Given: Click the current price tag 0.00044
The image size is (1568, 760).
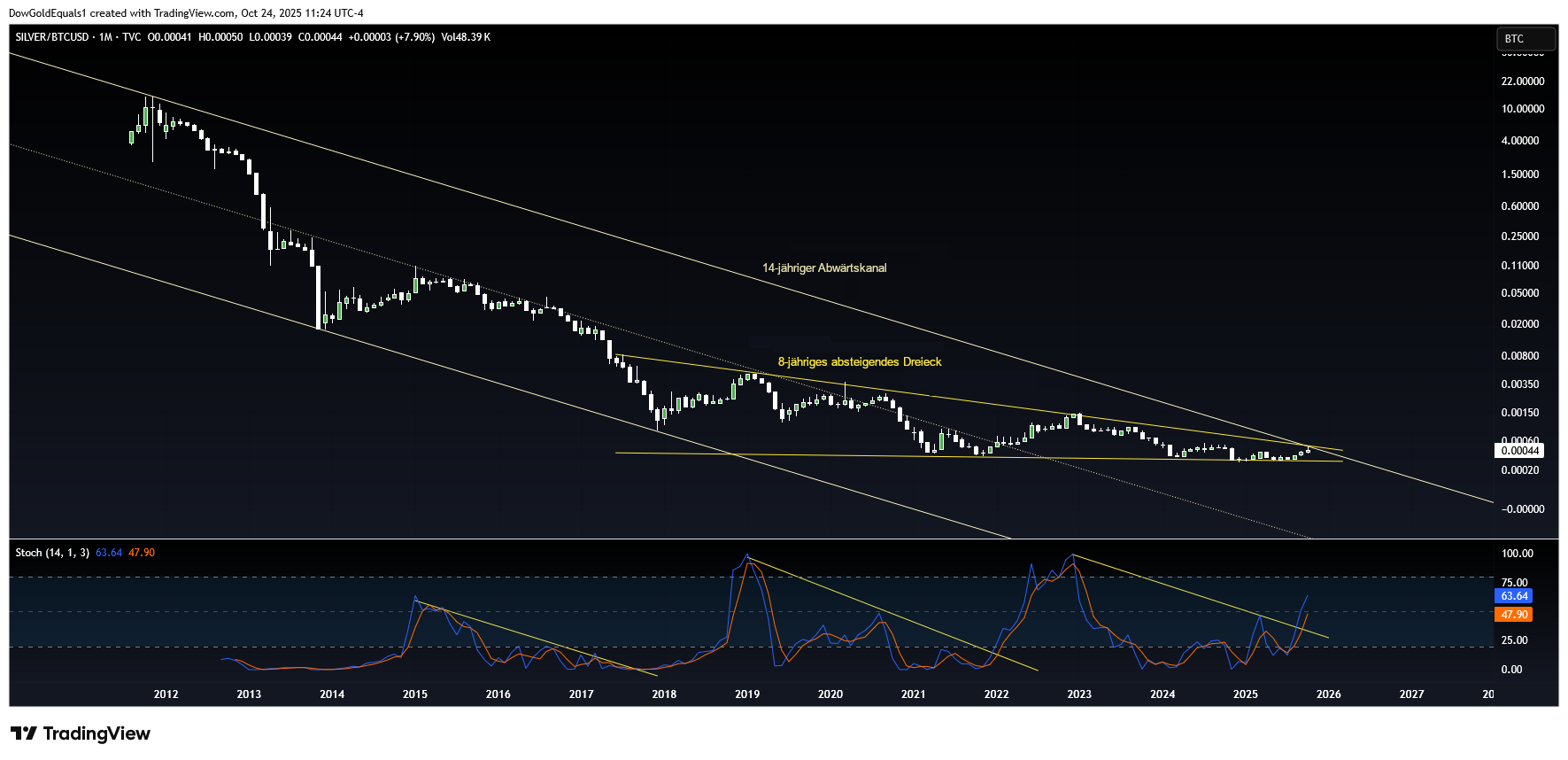Looking at the screenshot, I should (1518, 451).
